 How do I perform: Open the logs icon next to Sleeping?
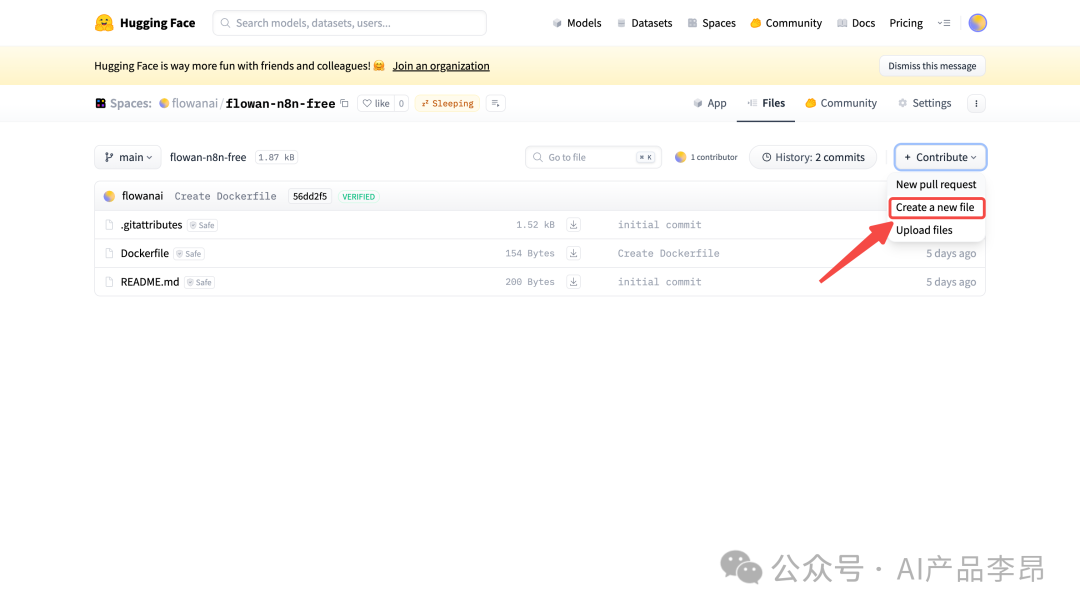[x=495, y=103]
